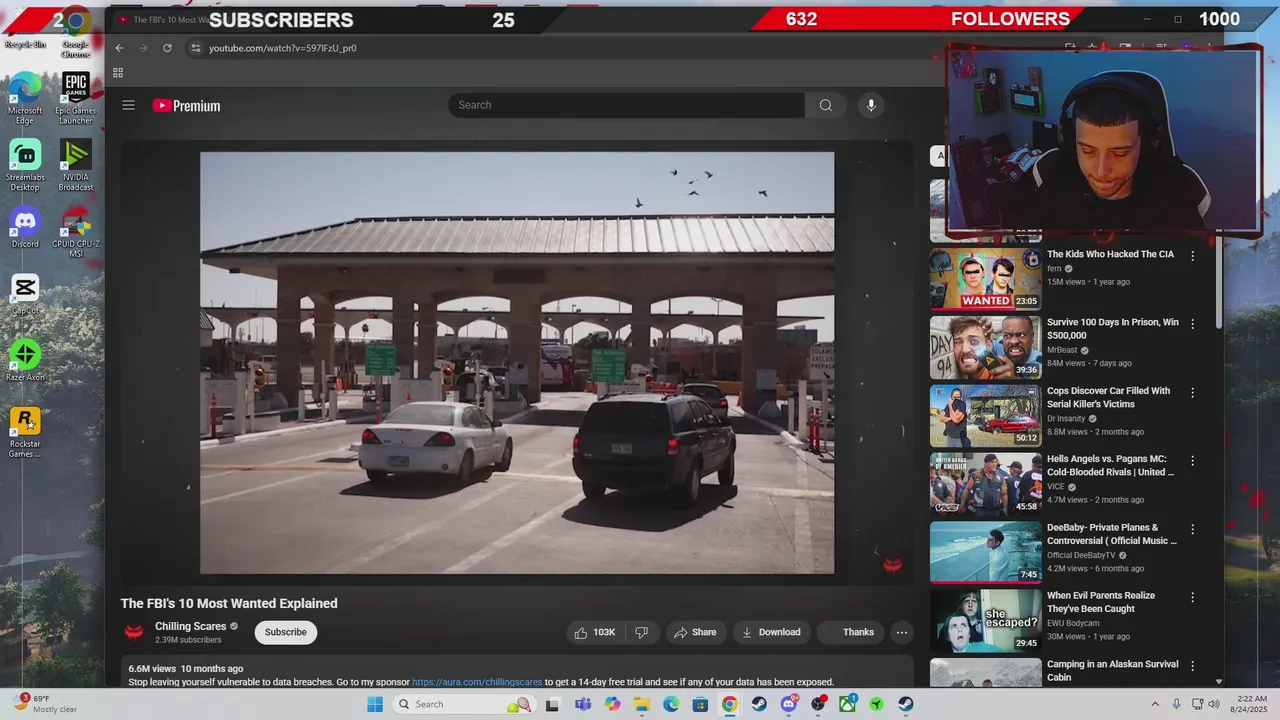Open the Xbox app from the taskbar
This screenshot has width=1280, height=720.
pos(847,704)
